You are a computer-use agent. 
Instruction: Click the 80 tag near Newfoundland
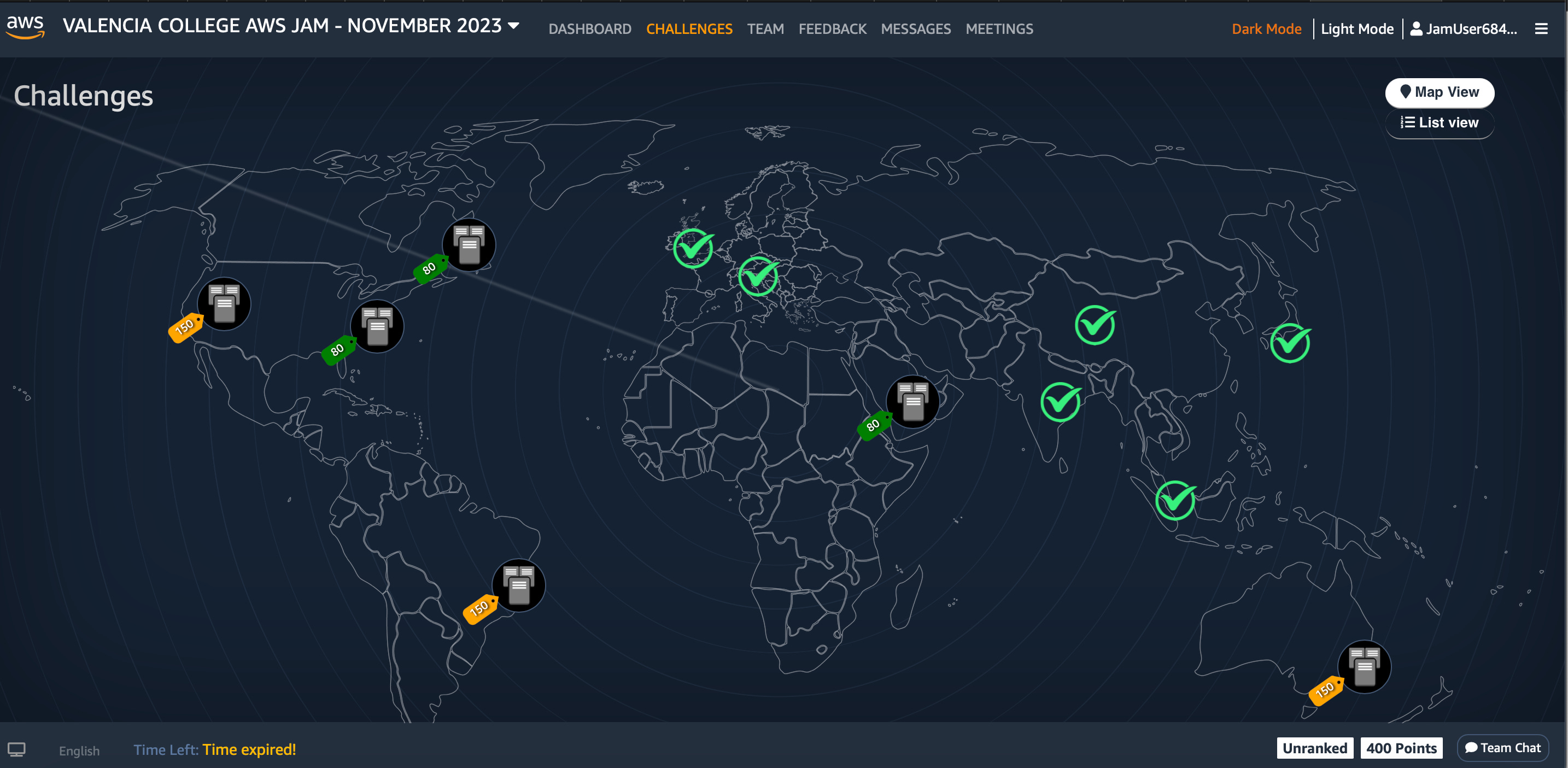pyautogui.click(x=430, y=268)
